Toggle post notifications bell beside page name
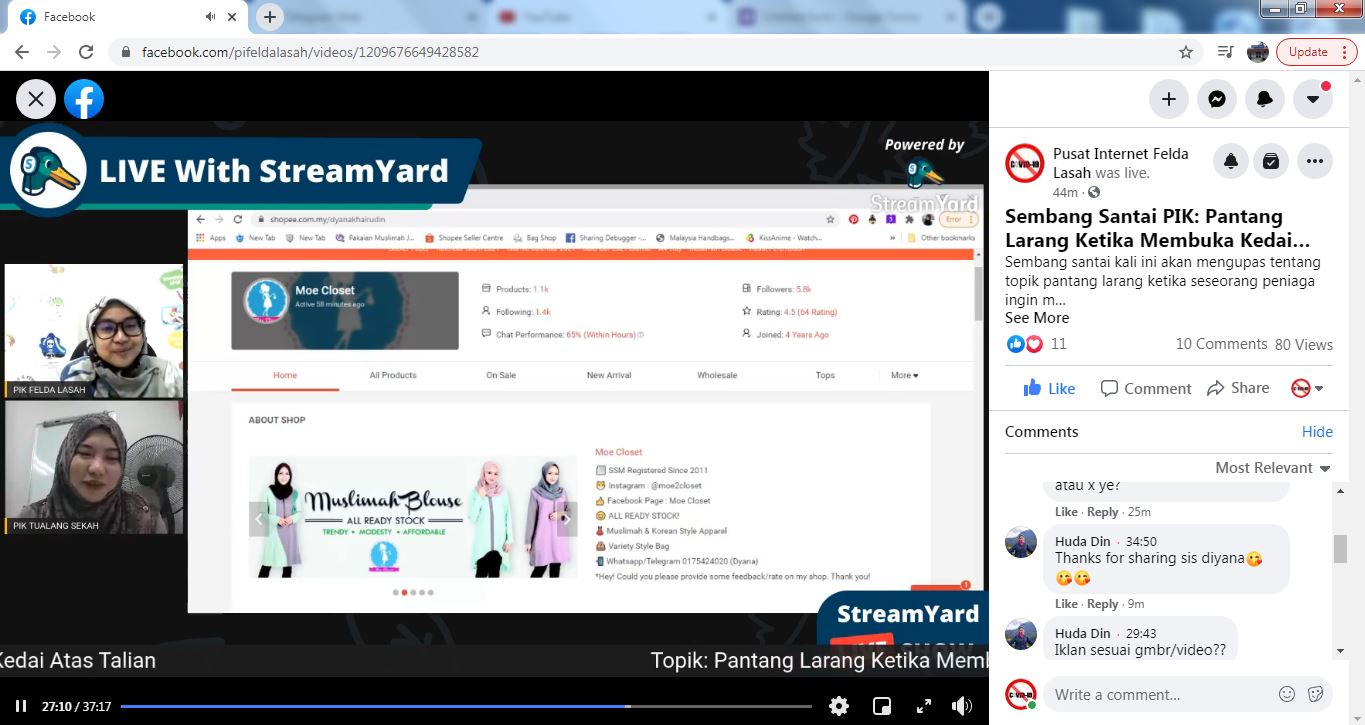 pyautogui.click(x=1231, y=161)
